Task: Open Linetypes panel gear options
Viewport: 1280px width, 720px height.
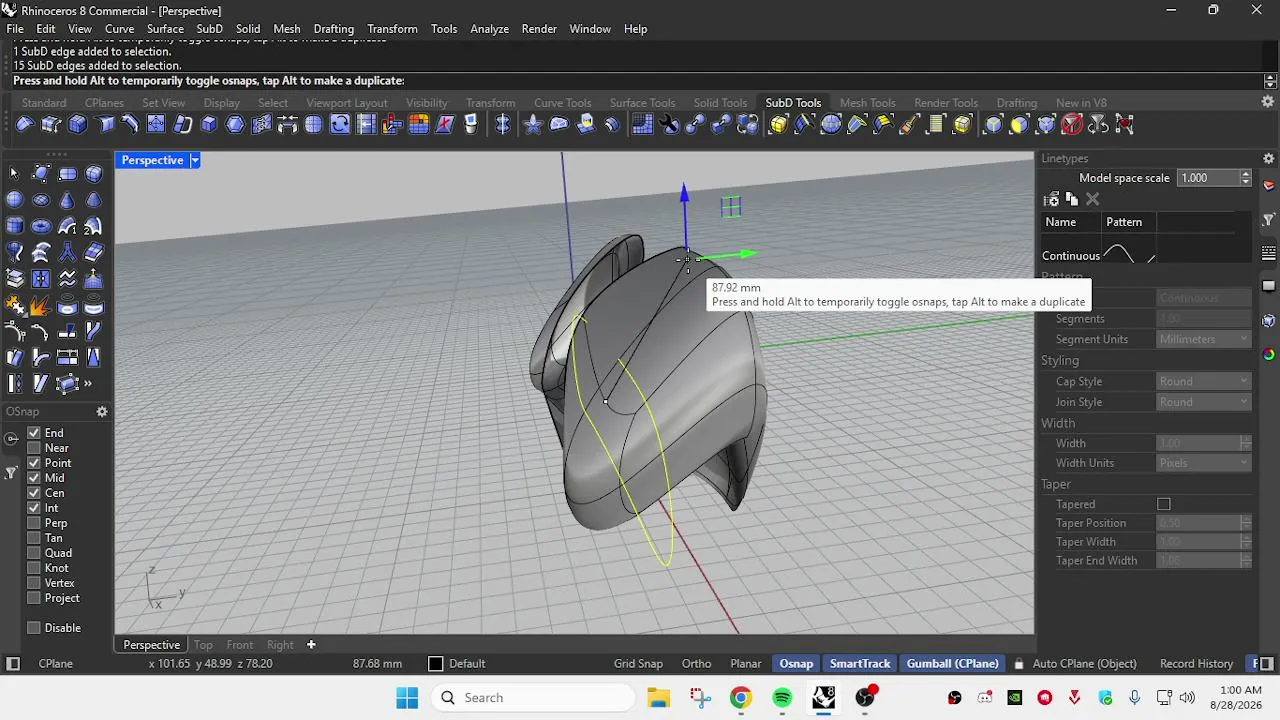Action: (1269, 158)
